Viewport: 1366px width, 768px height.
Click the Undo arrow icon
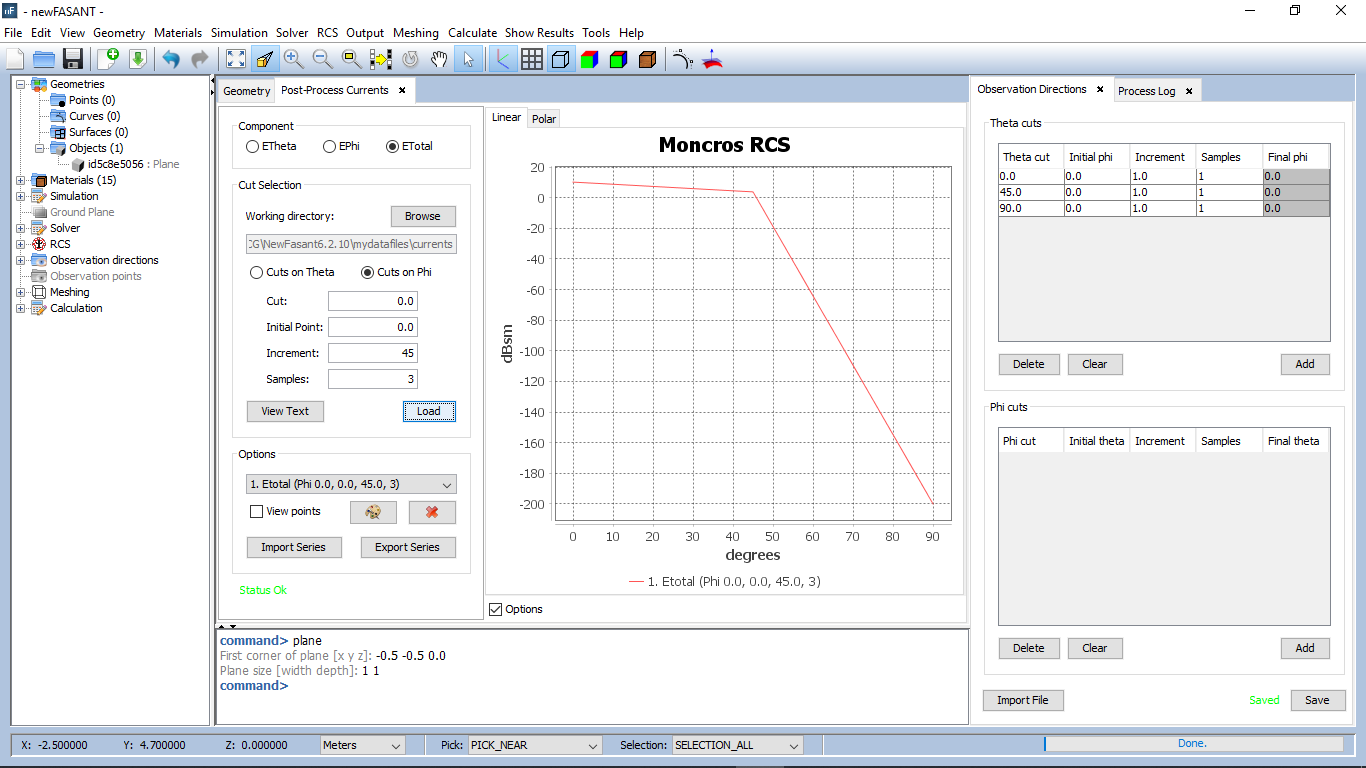[171, 59]
